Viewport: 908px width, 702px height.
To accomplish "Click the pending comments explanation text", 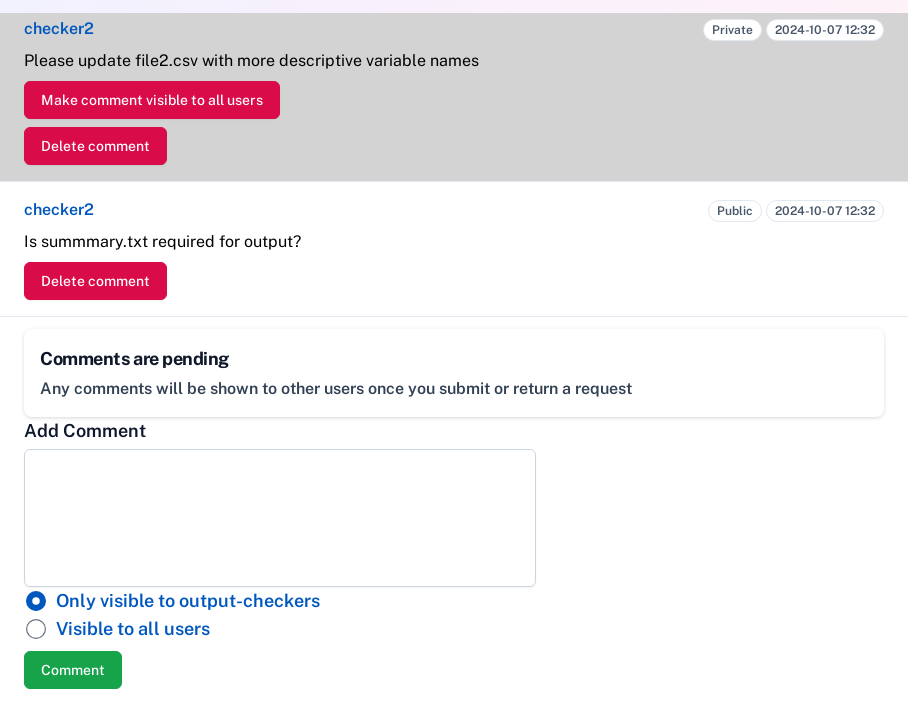I will click(335, 389).
